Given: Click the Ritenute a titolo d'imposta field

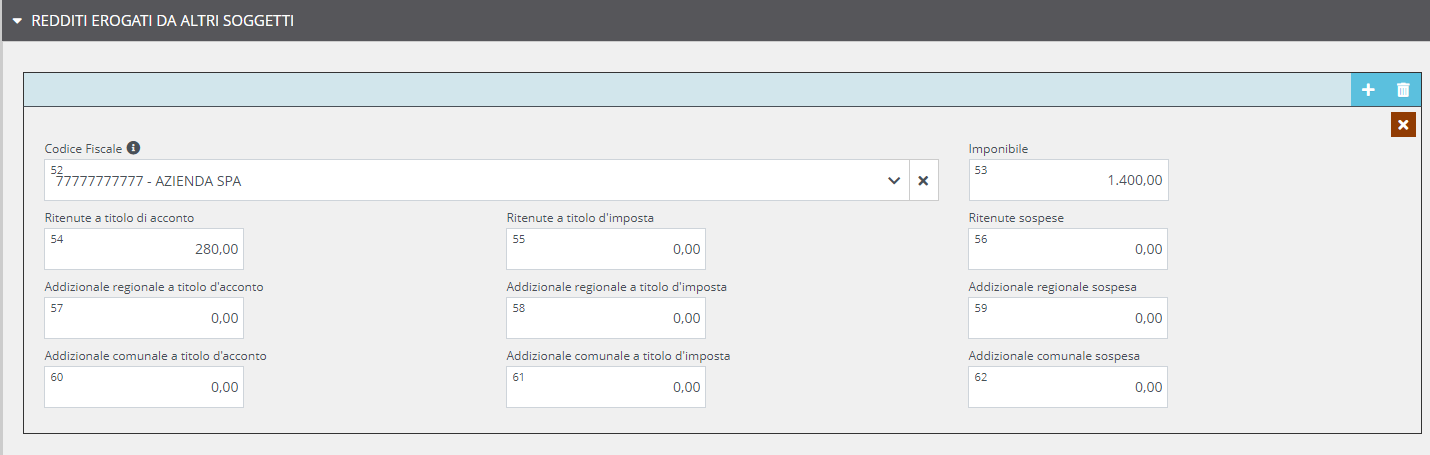Looking at the screenshot, I should point(606,250).
